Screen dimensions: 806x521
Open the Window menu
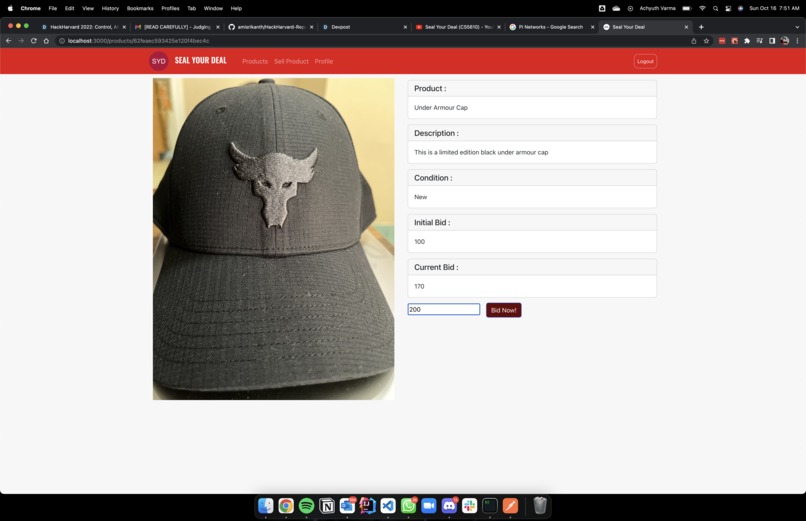click(x=213, y=8)
